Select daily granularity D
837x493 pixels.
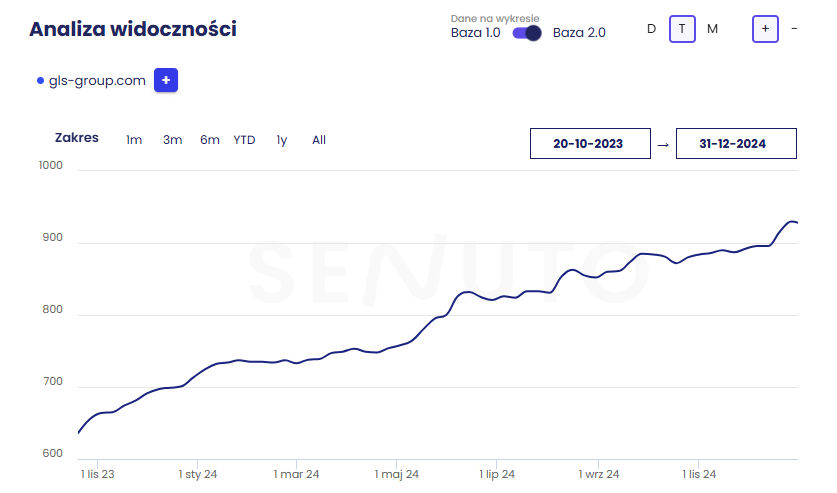click(x=651, y=29)
